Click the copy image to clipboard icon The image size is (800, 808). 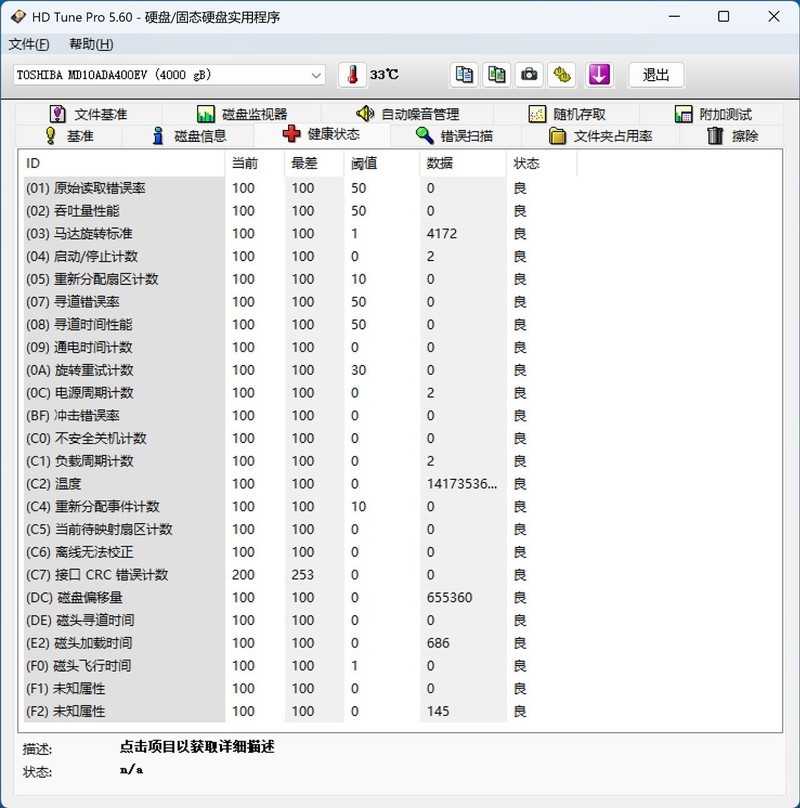click(x=495, y=74)
